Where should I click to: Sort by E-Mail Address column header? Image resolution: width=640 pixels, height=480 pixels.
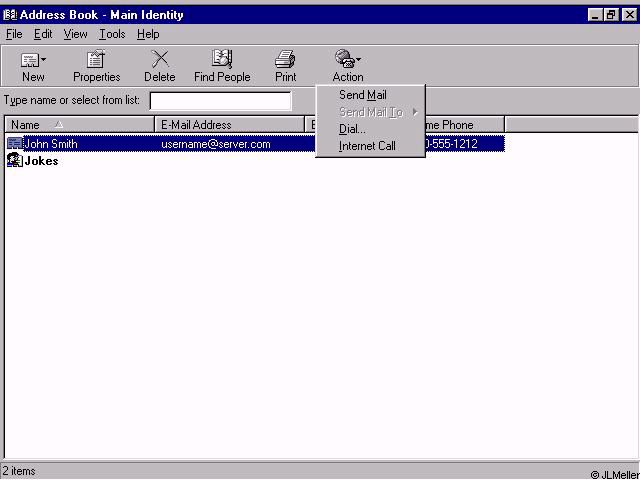tap(230, 125)
